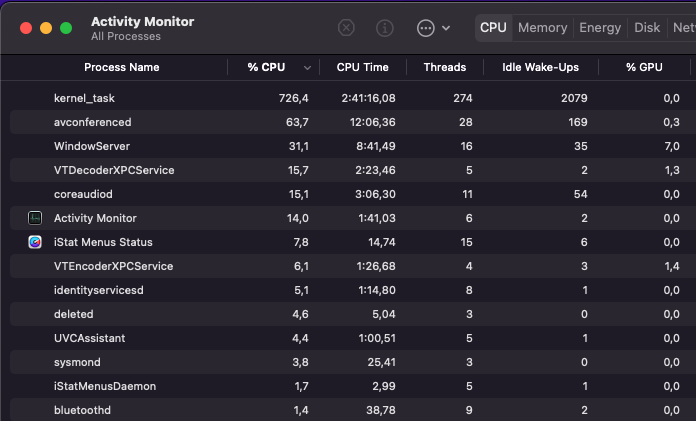Open the process info (i) icon

385,28
